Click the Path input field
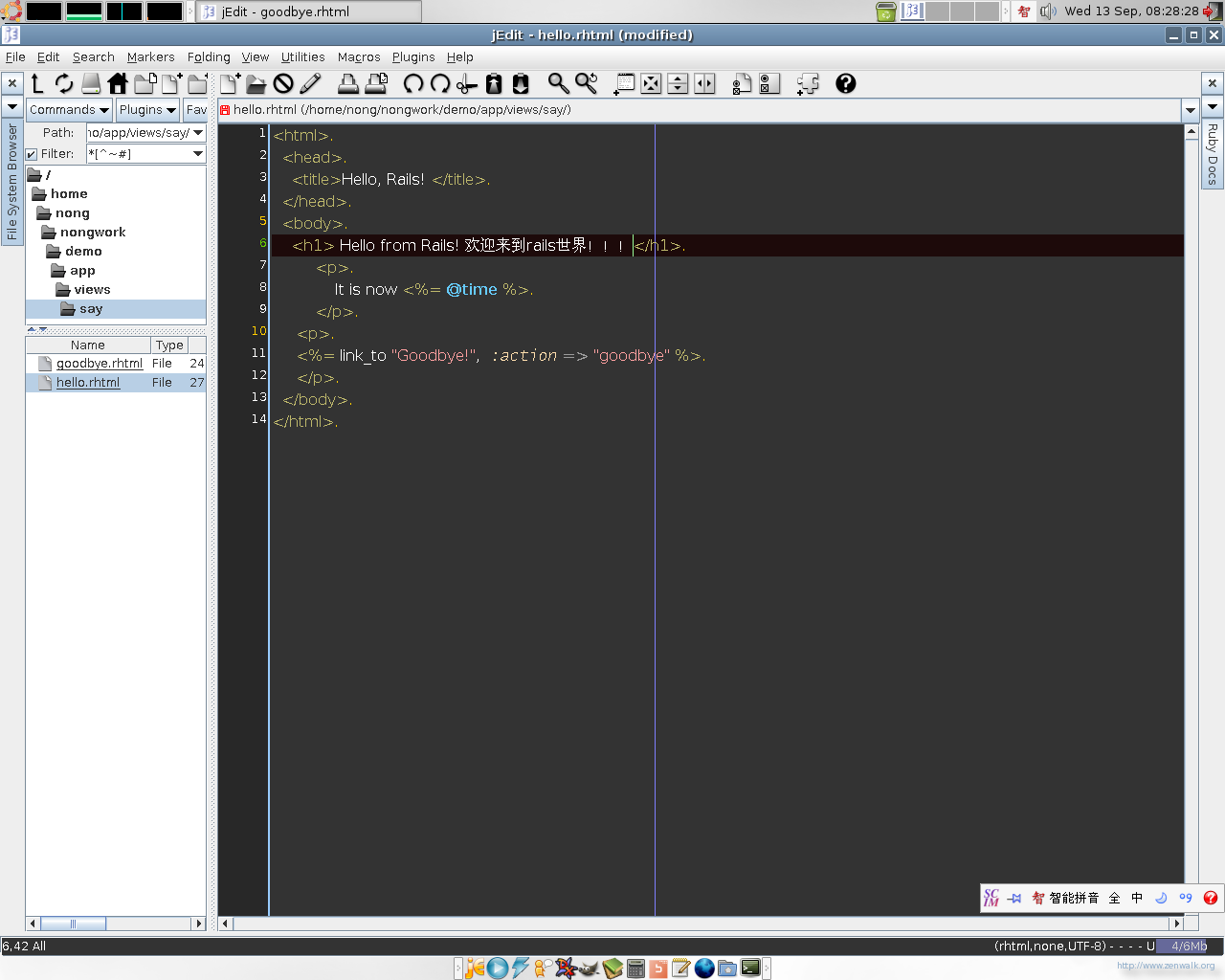This screenshot has width=1225, height=980. point(139,133)
